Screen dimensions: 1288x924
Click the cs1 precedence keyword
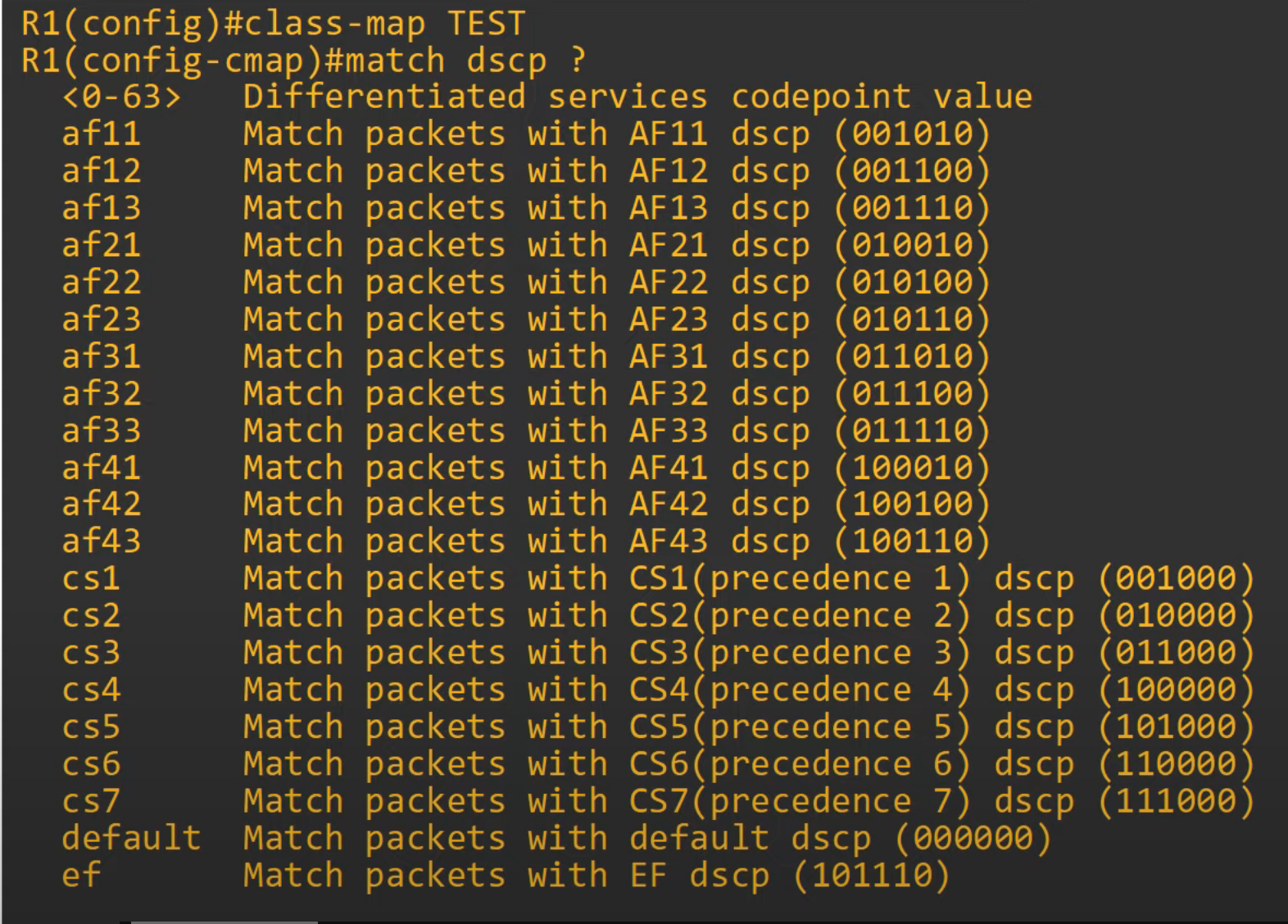tap(91, 578)
